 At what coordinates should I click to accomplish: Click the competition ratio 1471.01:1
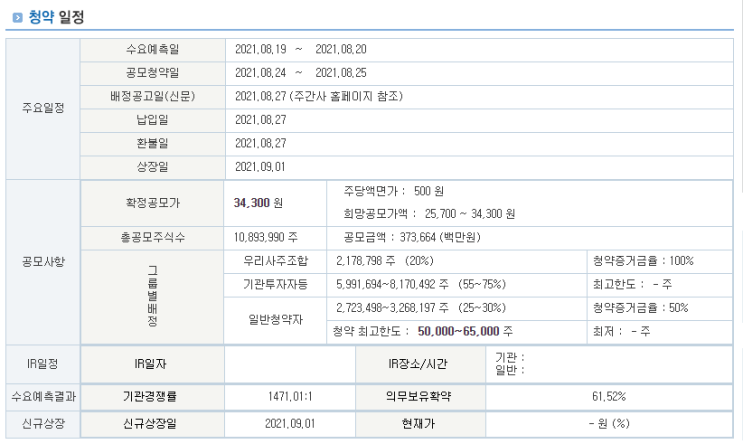tap(290, 397)
